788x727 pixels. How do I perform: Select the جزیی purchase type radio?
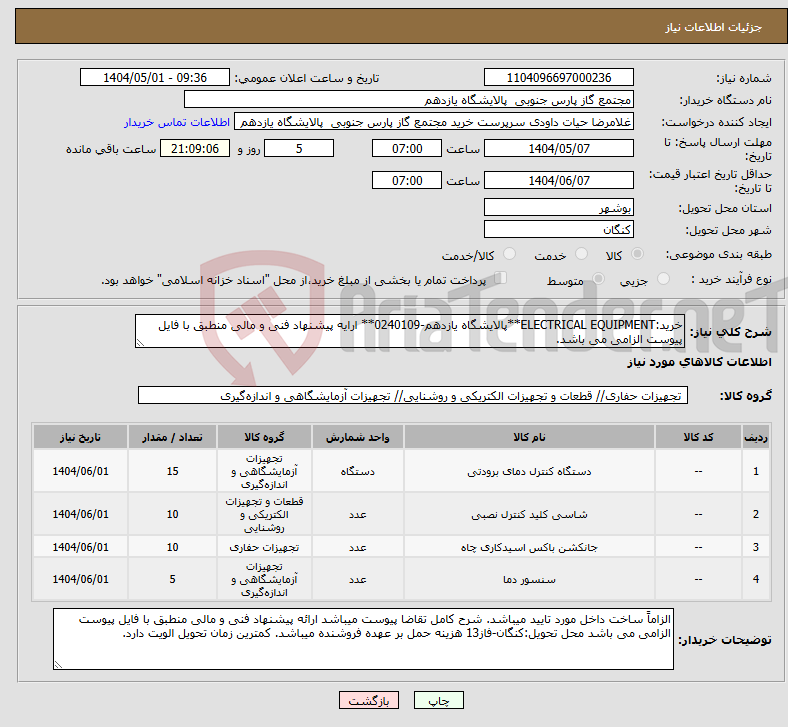(x=663, y=279)
